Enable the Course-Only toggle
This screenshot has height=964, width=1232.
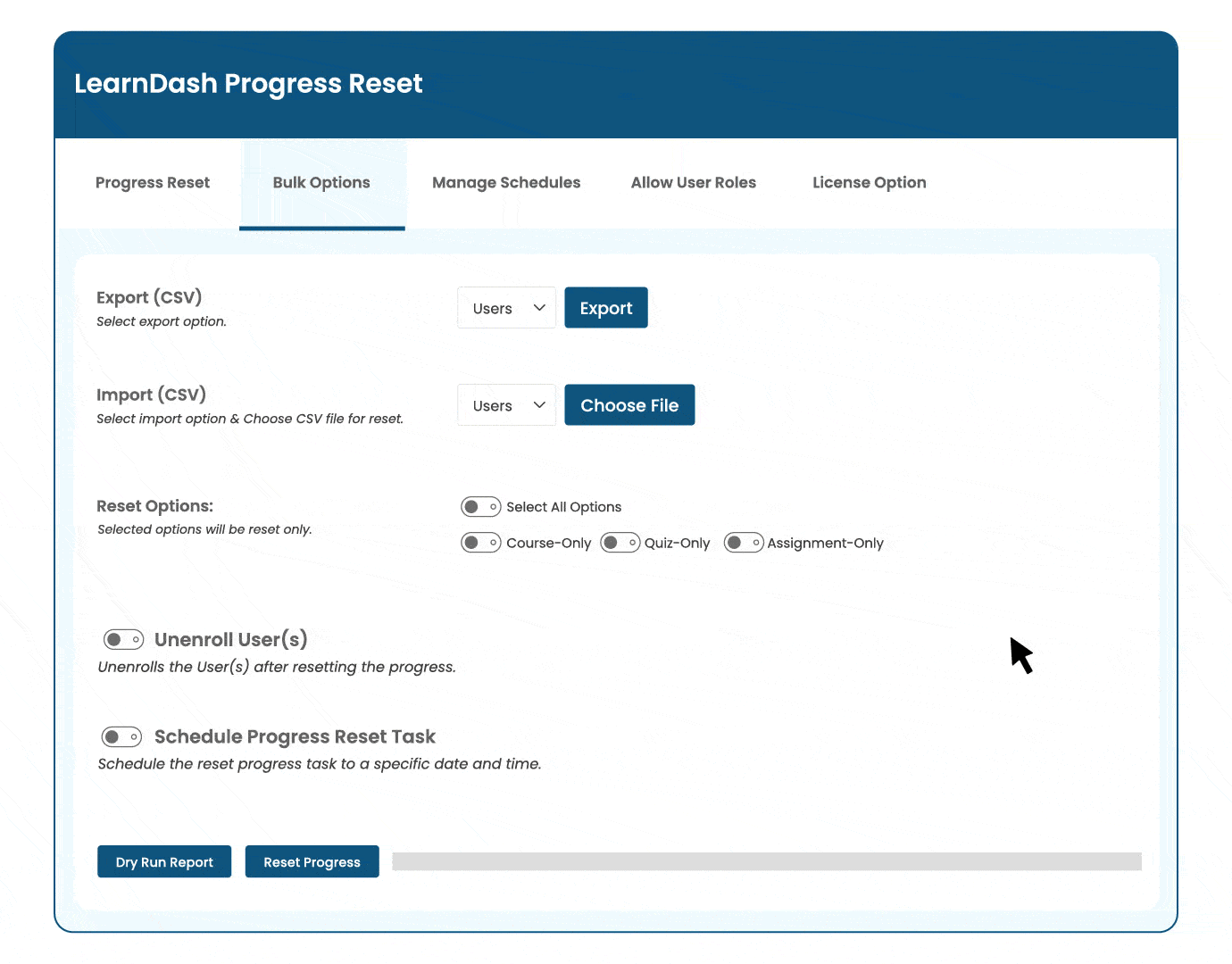click(481, 543)
